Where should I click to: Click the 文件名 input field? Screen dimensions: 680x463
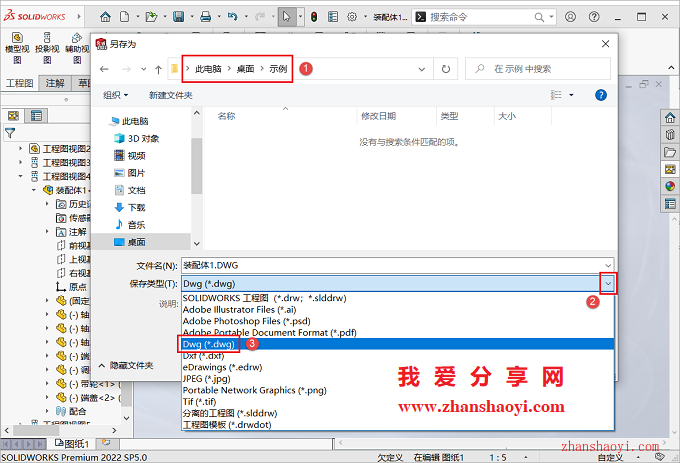click(x=392, y=265)
